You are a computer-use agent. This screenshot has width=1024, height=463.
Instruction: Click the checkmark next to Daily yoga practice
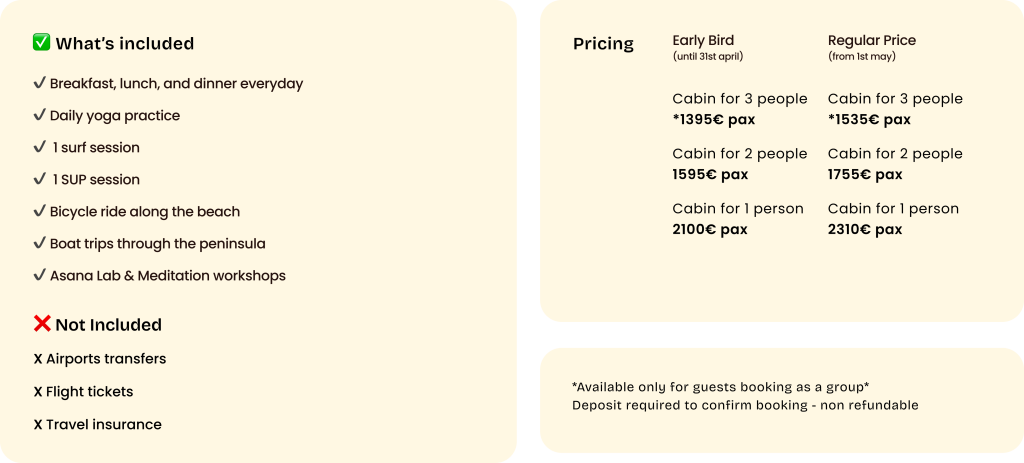click(39, 115)
